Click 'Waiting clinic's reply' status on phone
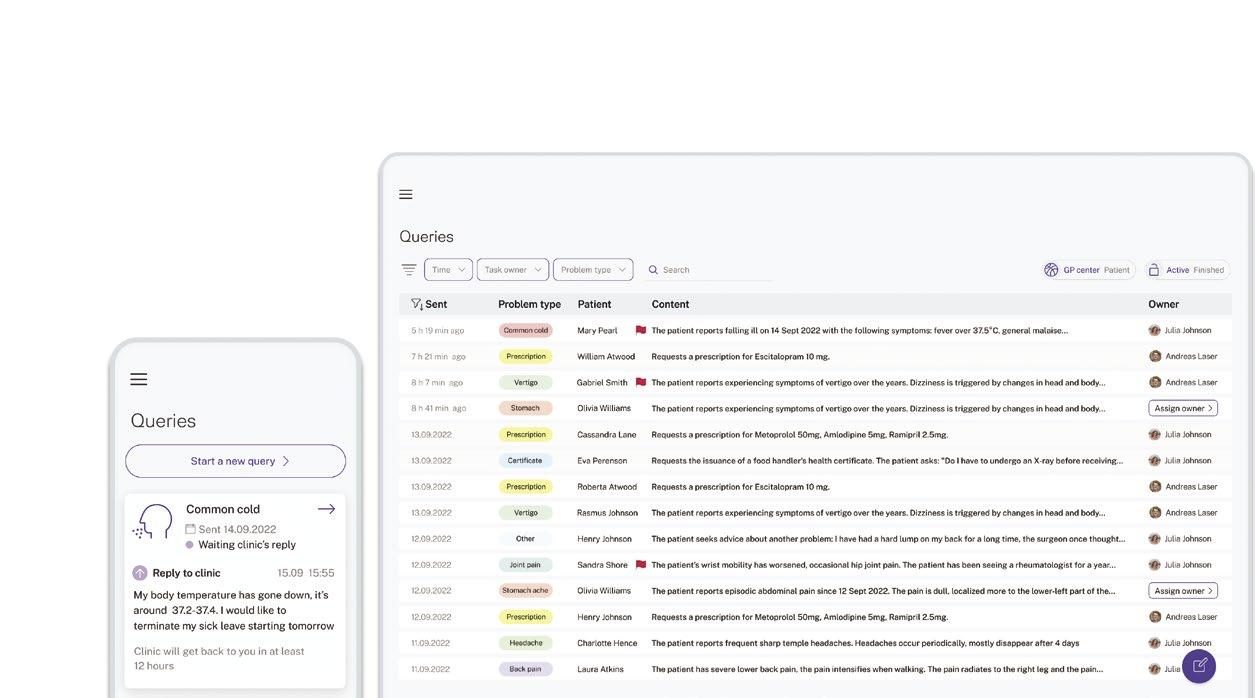 [x=247, y=545]
